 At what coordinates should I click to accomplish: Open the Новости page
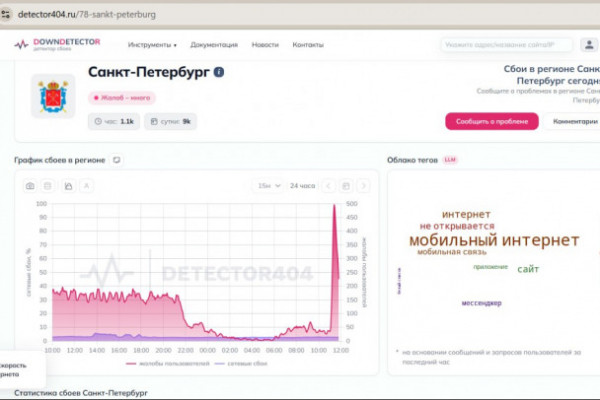coord(265,45)
